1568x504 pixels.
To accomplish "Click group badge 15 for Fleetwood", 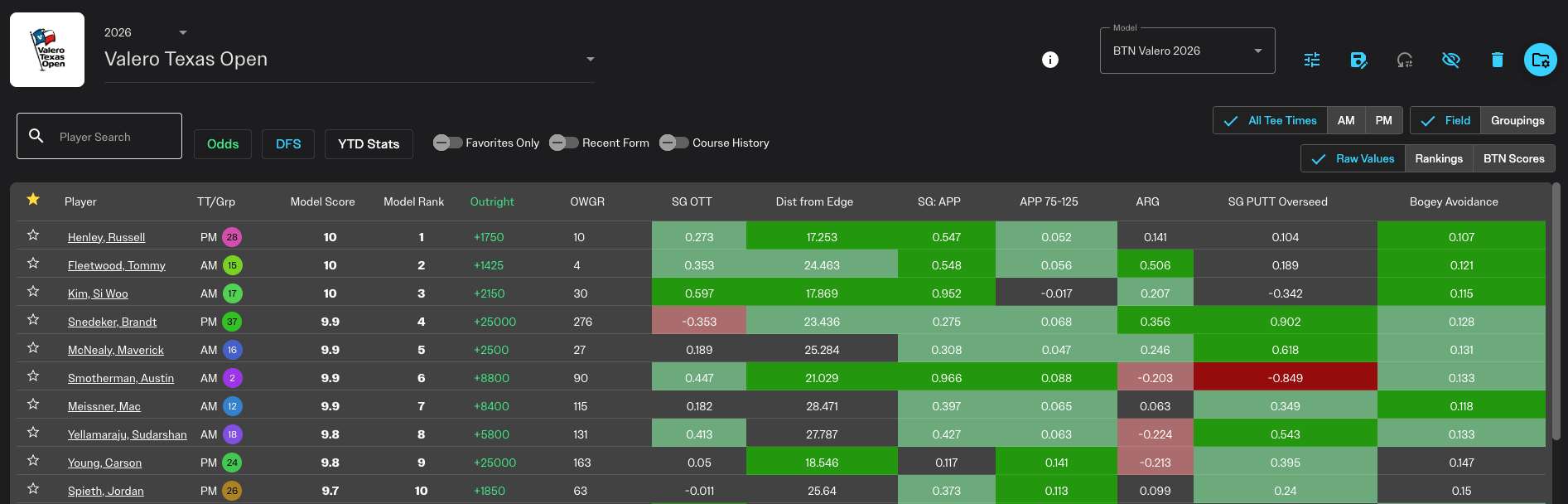I will pos(232,265).
